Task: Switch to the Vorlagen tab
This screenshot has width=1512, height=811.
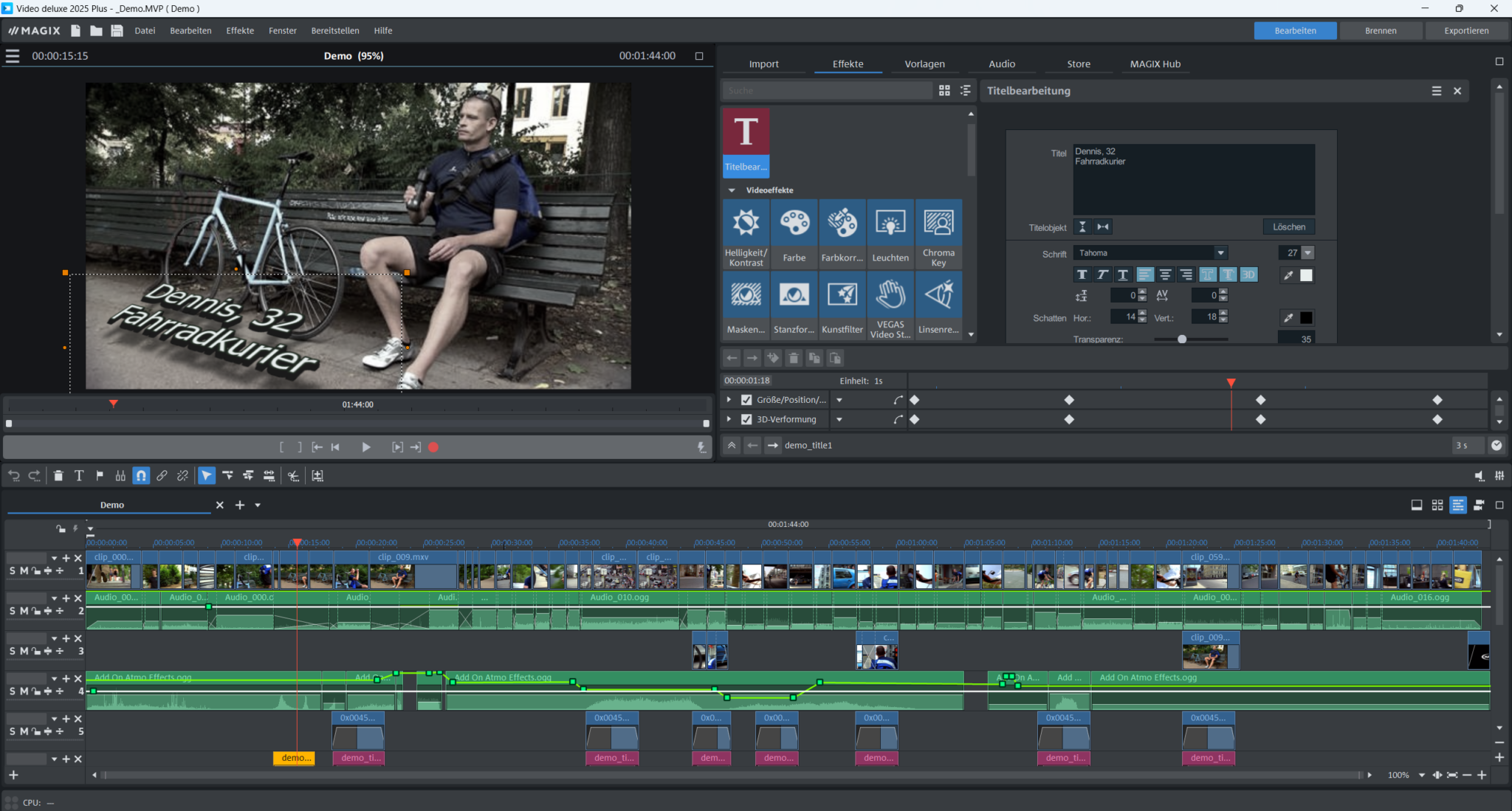Action: pos(924,63)
